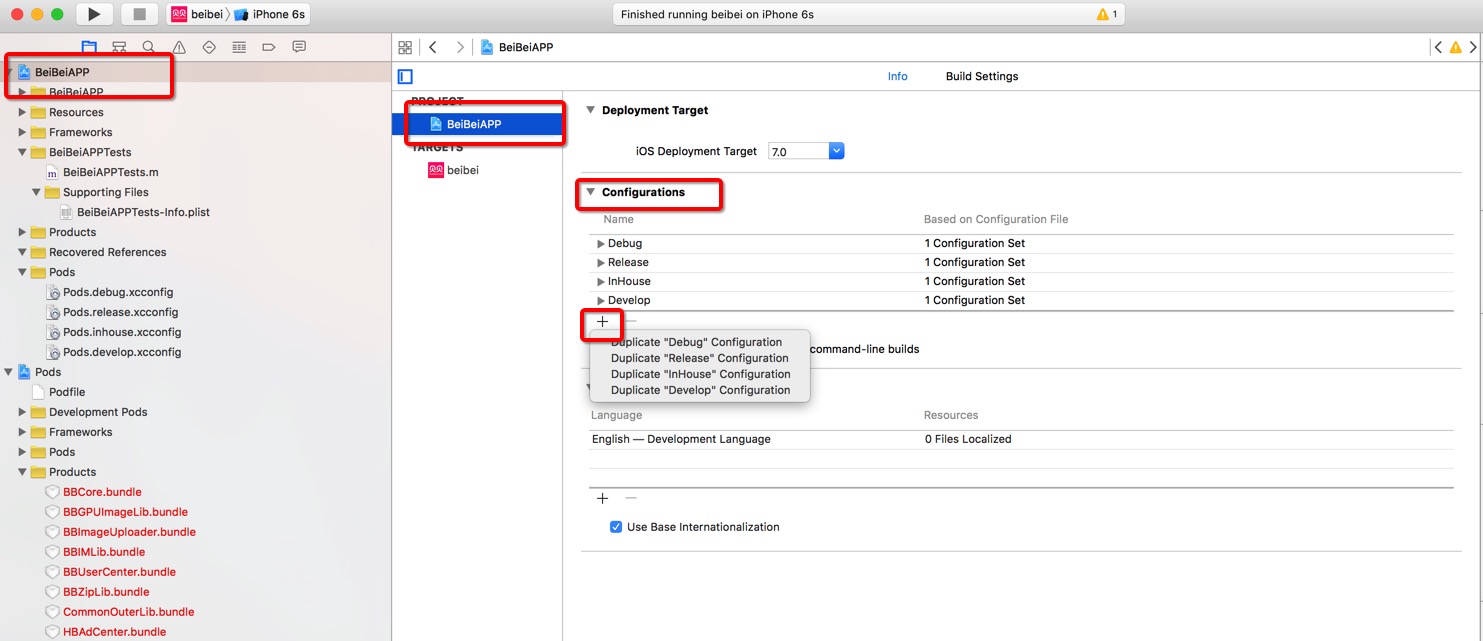Expand the Development Pods group
1483x641 pixels.
[22, 412]
